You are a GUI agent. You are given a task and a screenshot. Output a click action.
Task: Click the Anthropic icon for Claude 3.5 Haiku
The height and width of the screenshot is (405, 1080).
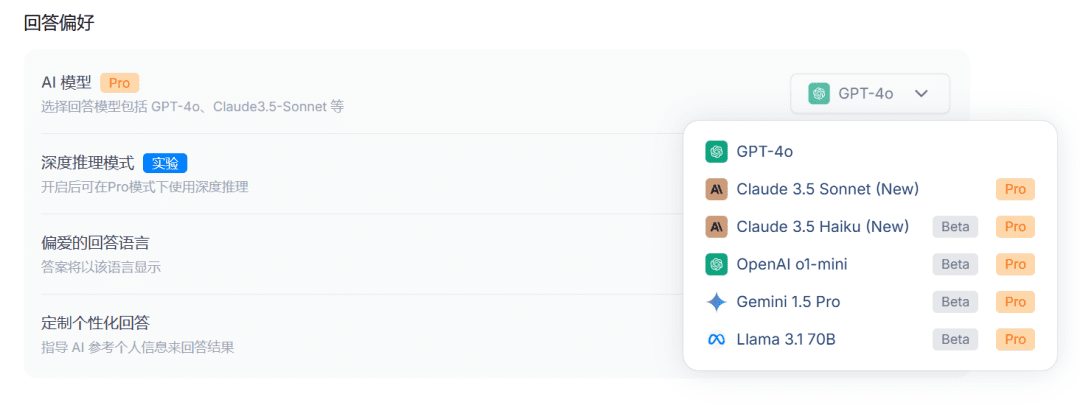[x=715, y=227]
